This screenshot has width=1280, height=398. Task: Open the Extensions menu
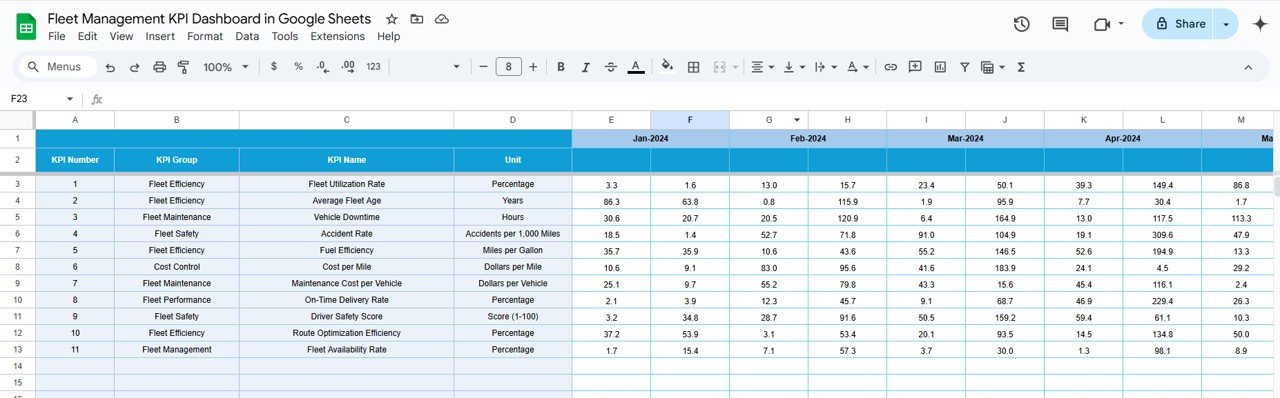pyautogui.click(x=338, y=36)
